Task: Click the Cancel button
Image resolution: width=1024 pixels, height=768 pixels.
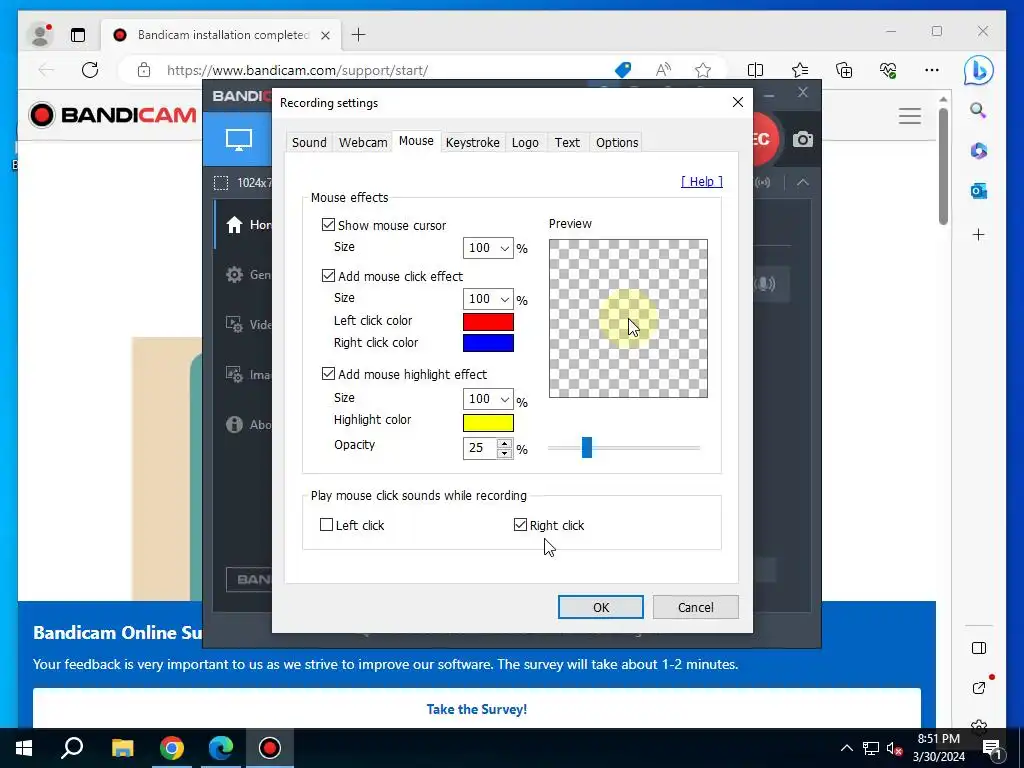Action: 696,607
